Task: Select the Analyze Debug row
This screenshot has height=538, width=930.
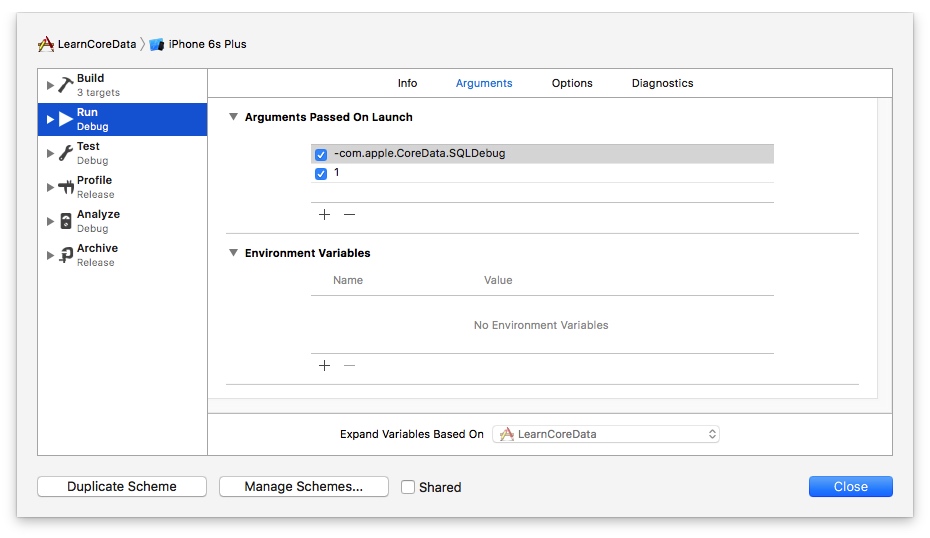Action: [123, 221]
